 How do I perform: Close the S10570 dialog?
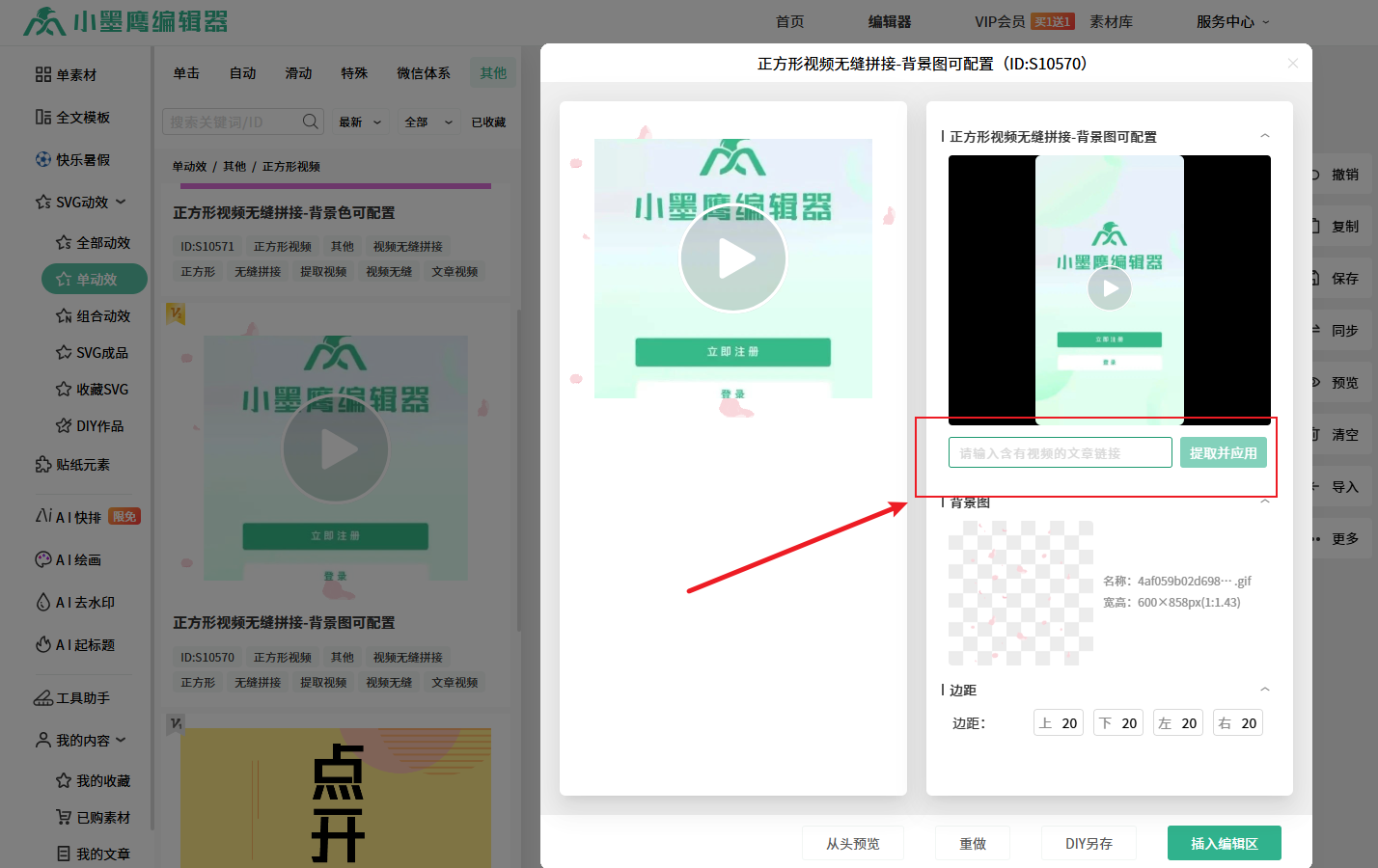(x=1293, y=64)
